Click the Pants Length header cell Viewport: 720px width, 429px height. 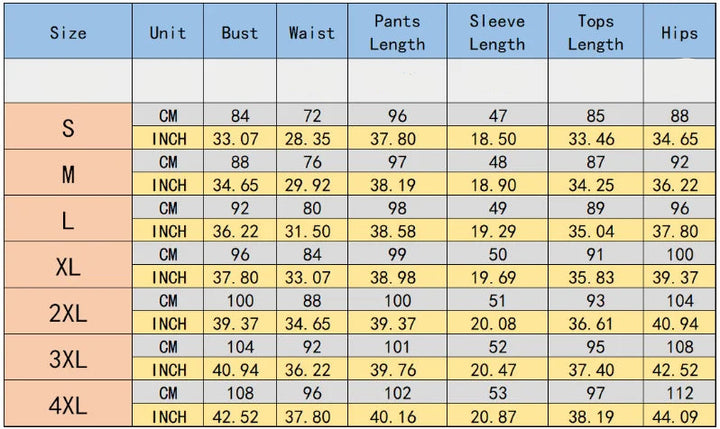[397, 32]
